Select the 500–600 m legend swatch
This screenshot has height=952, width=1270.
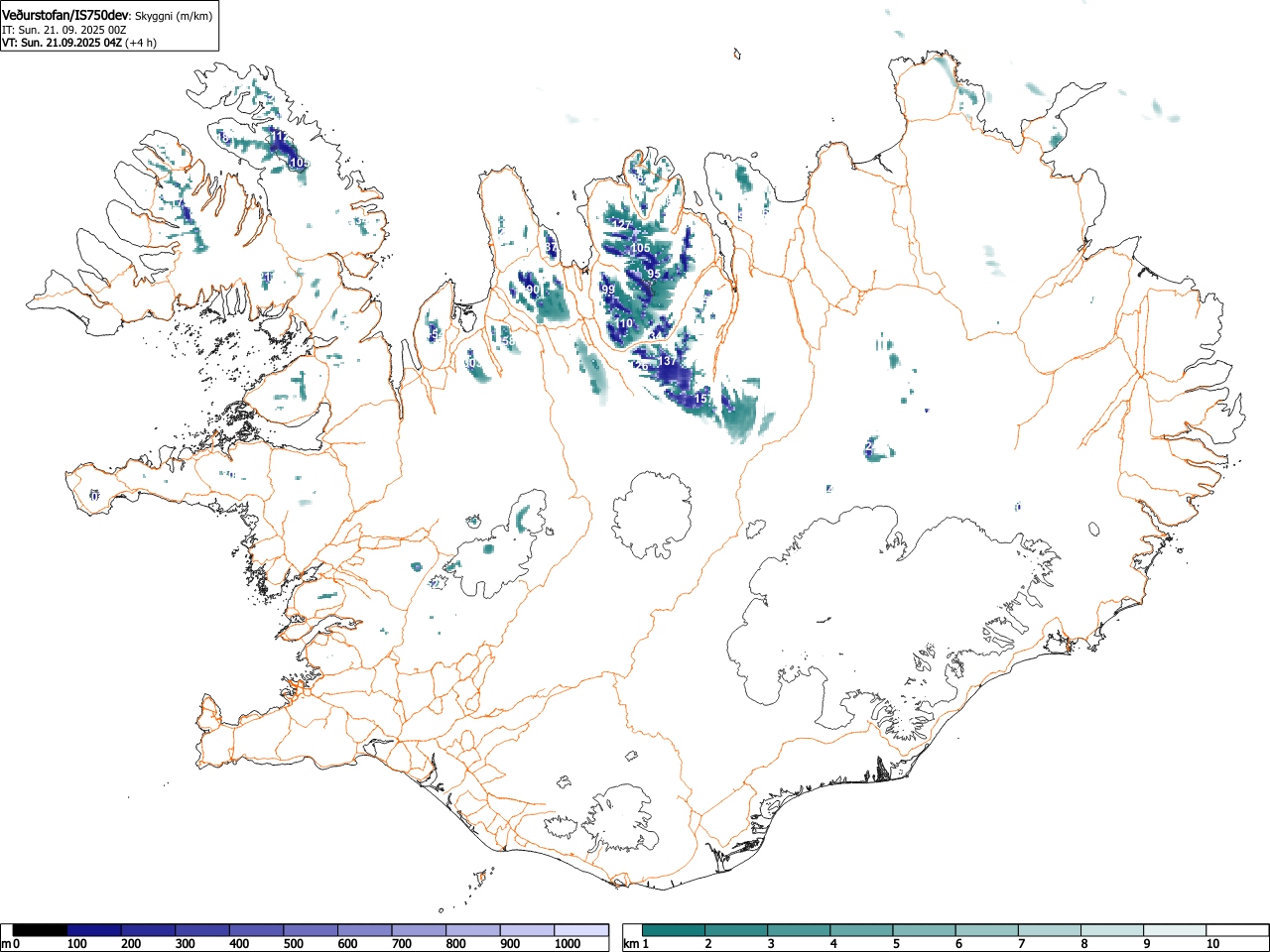pyautogui.click(x=311, y=930)
